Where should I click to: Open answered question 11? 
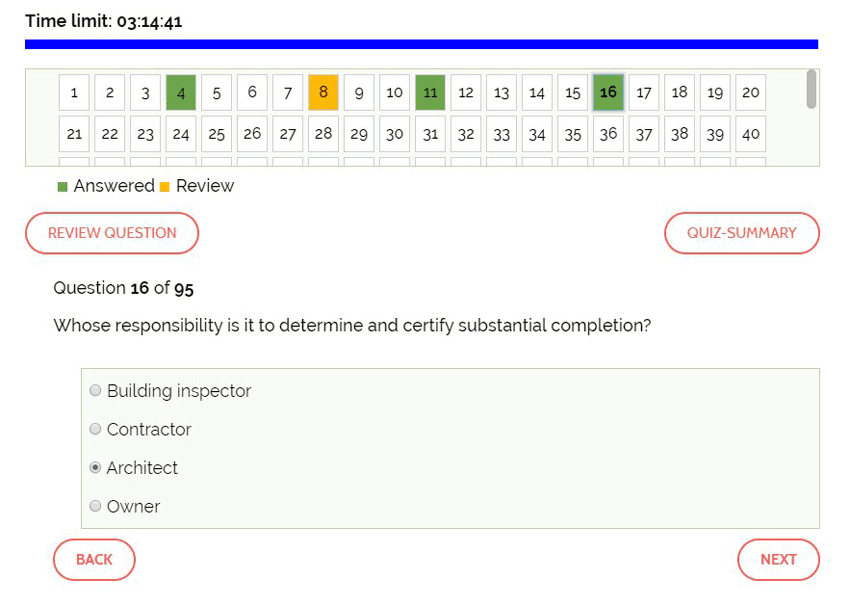pos(430,93)
